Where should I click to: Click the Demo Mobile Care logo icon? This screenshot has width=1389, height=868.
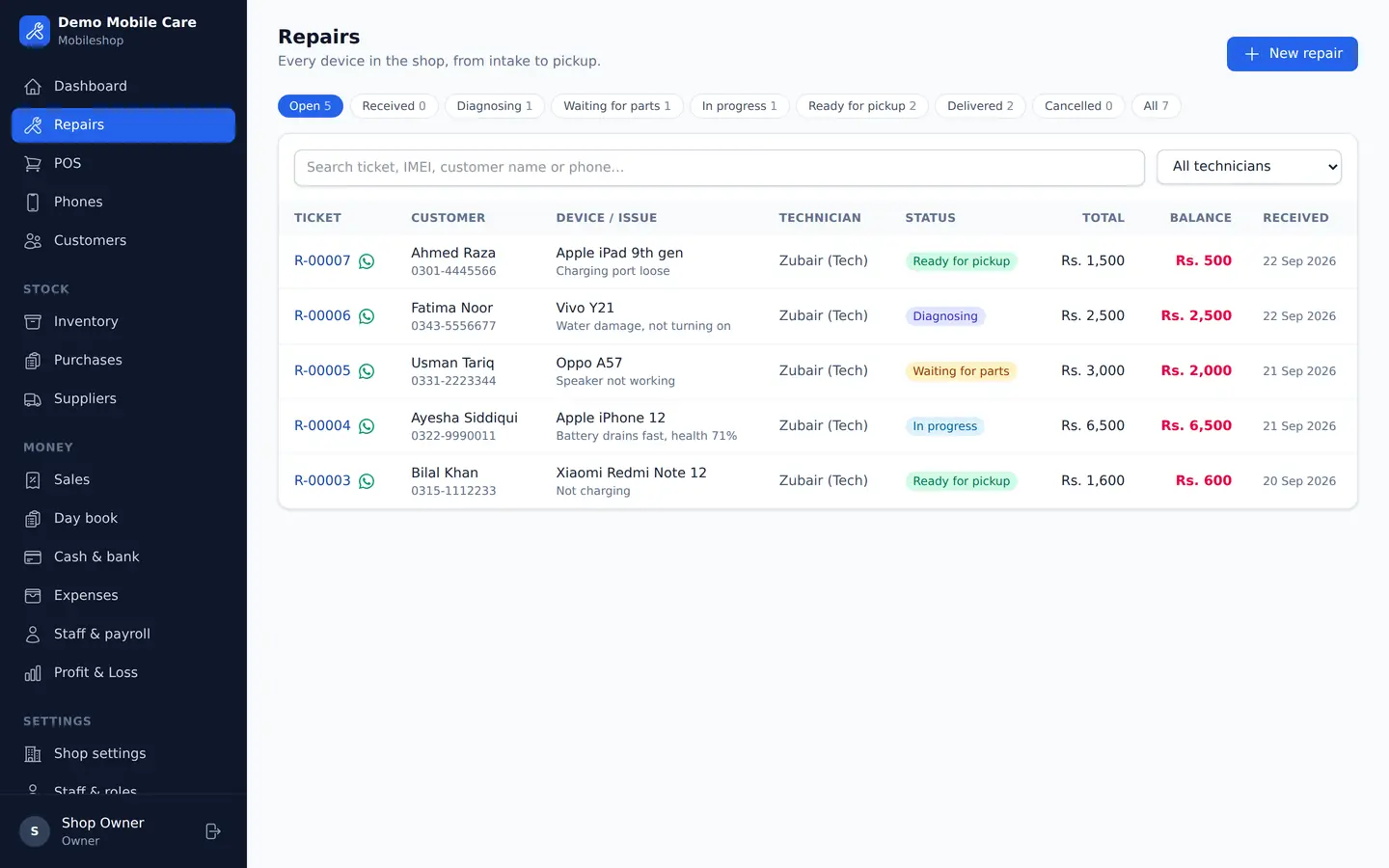(35, 31)
